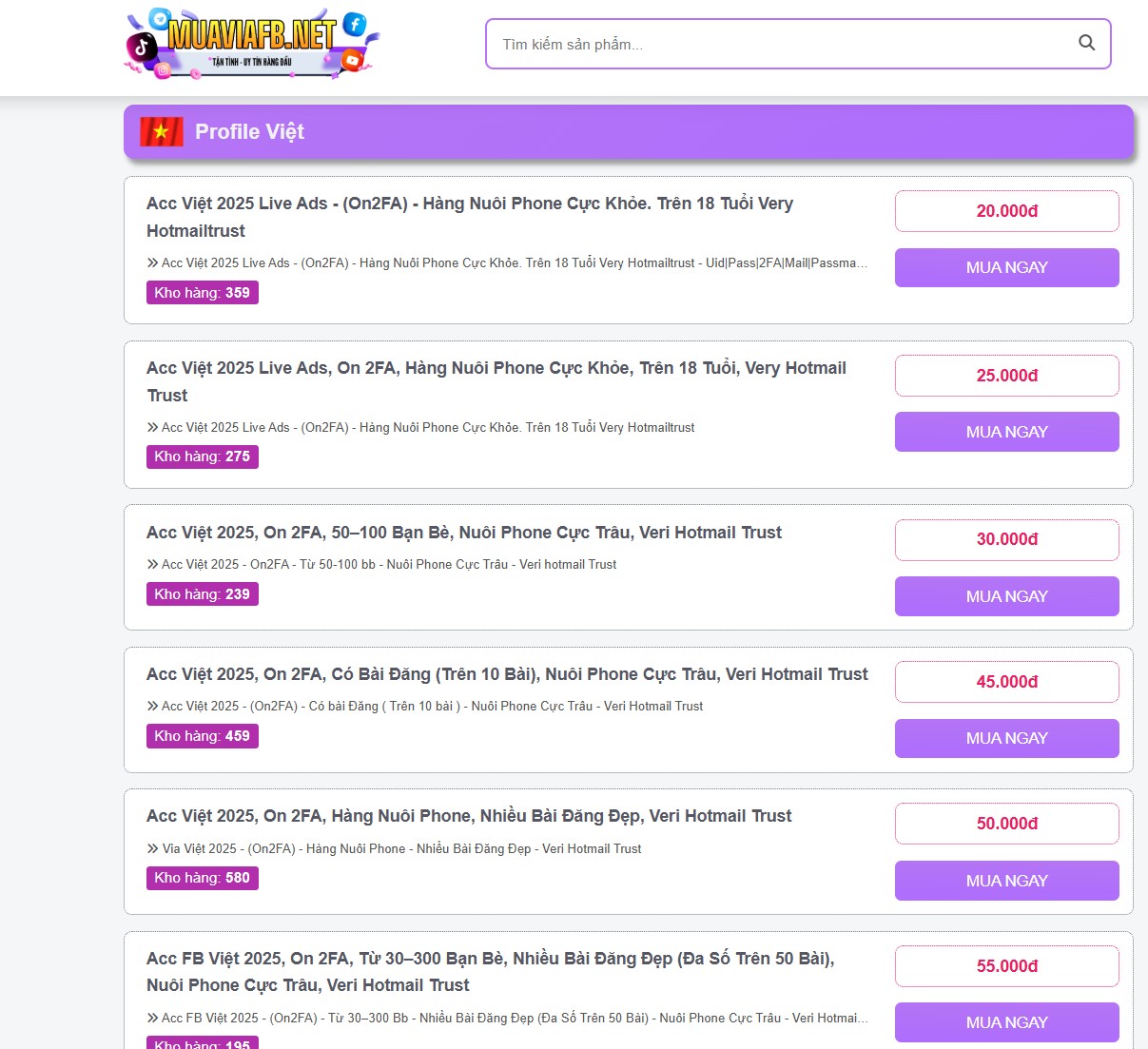Click MUA NGAY for the 50.000đ account
Screen dimensions: 1148x1049
1006,881
